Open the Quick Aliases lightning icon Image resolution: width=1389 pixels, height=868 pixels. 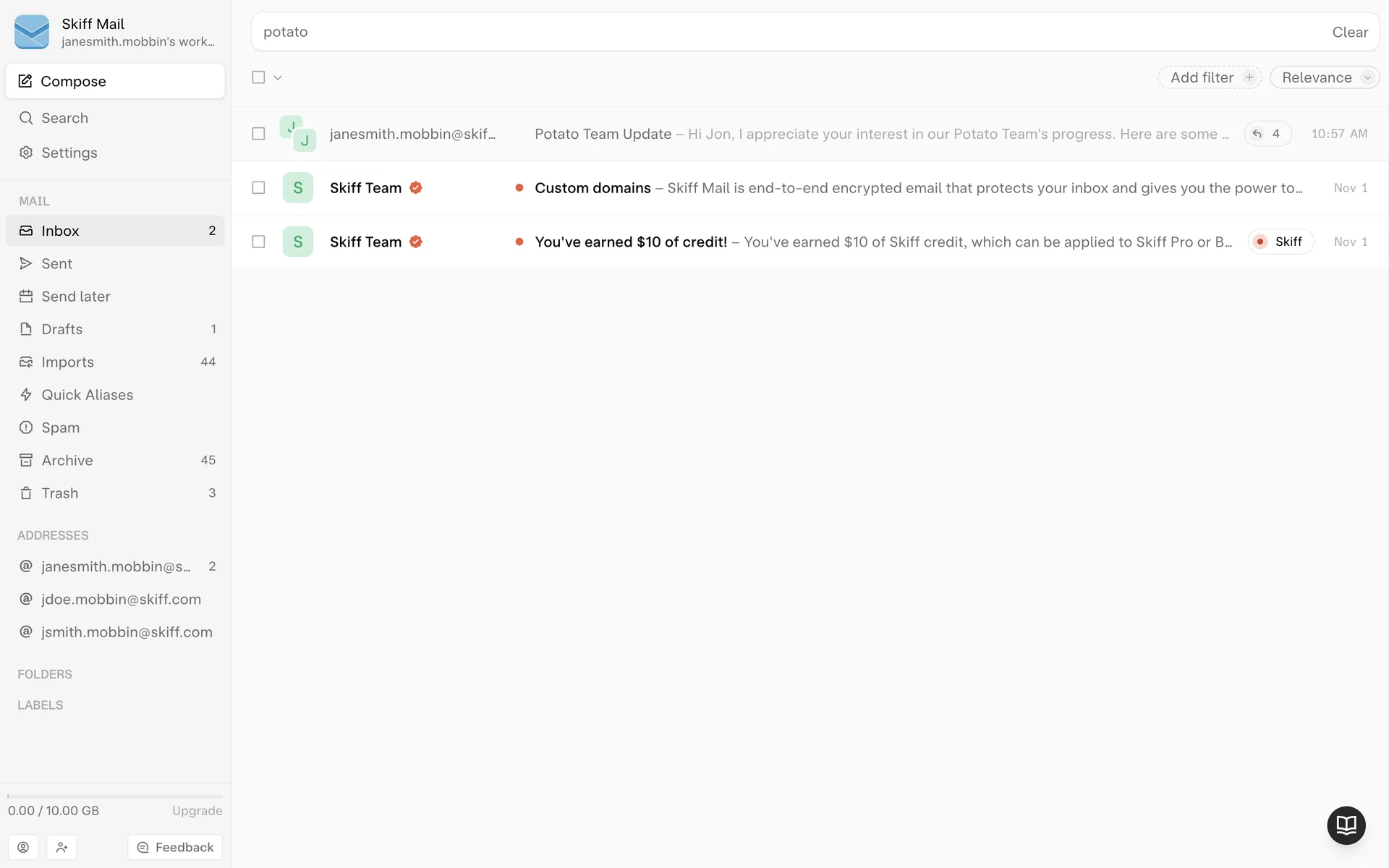[x=26, y=395]
